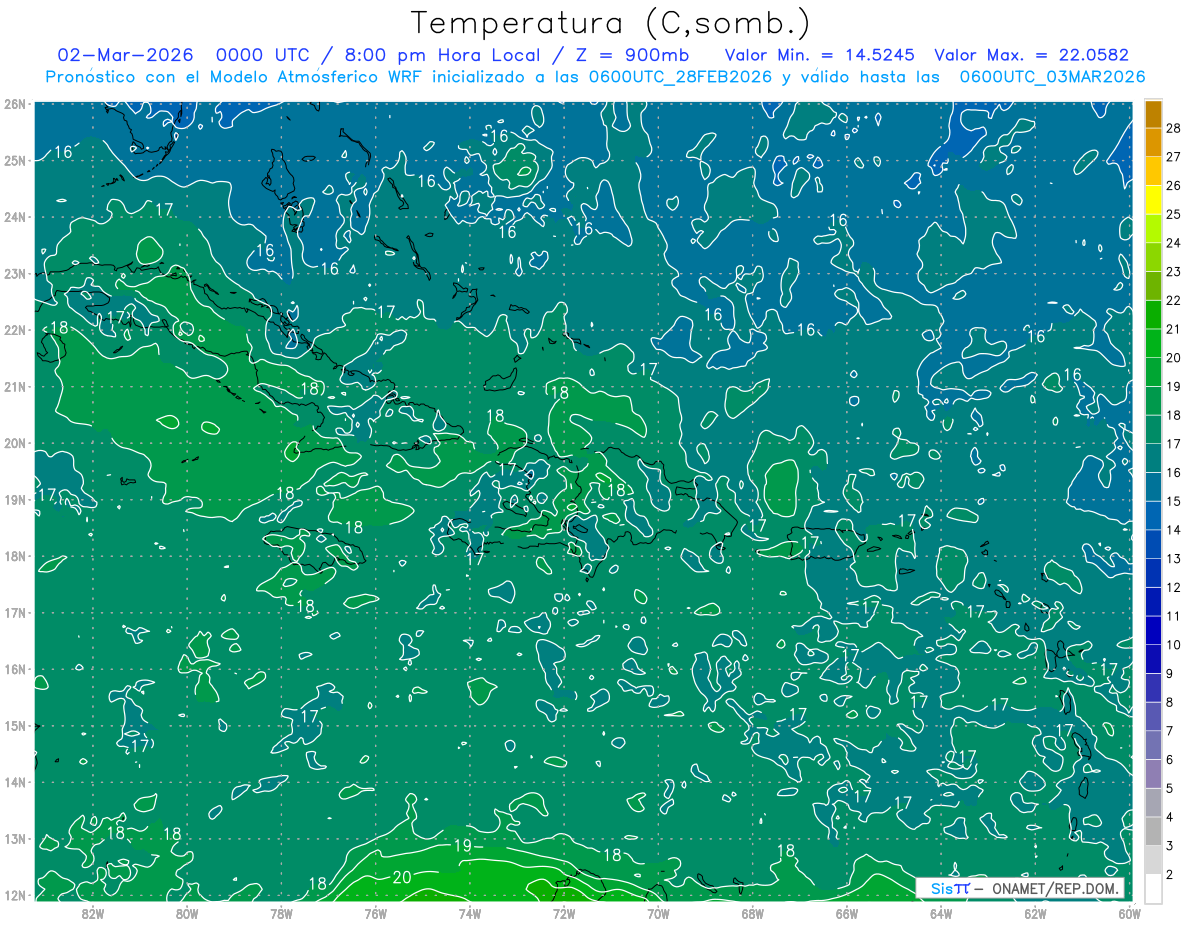This screenshot has width=1200, height=927.
Task: Click the "22N" latitude label
Action: click(14, 330)
